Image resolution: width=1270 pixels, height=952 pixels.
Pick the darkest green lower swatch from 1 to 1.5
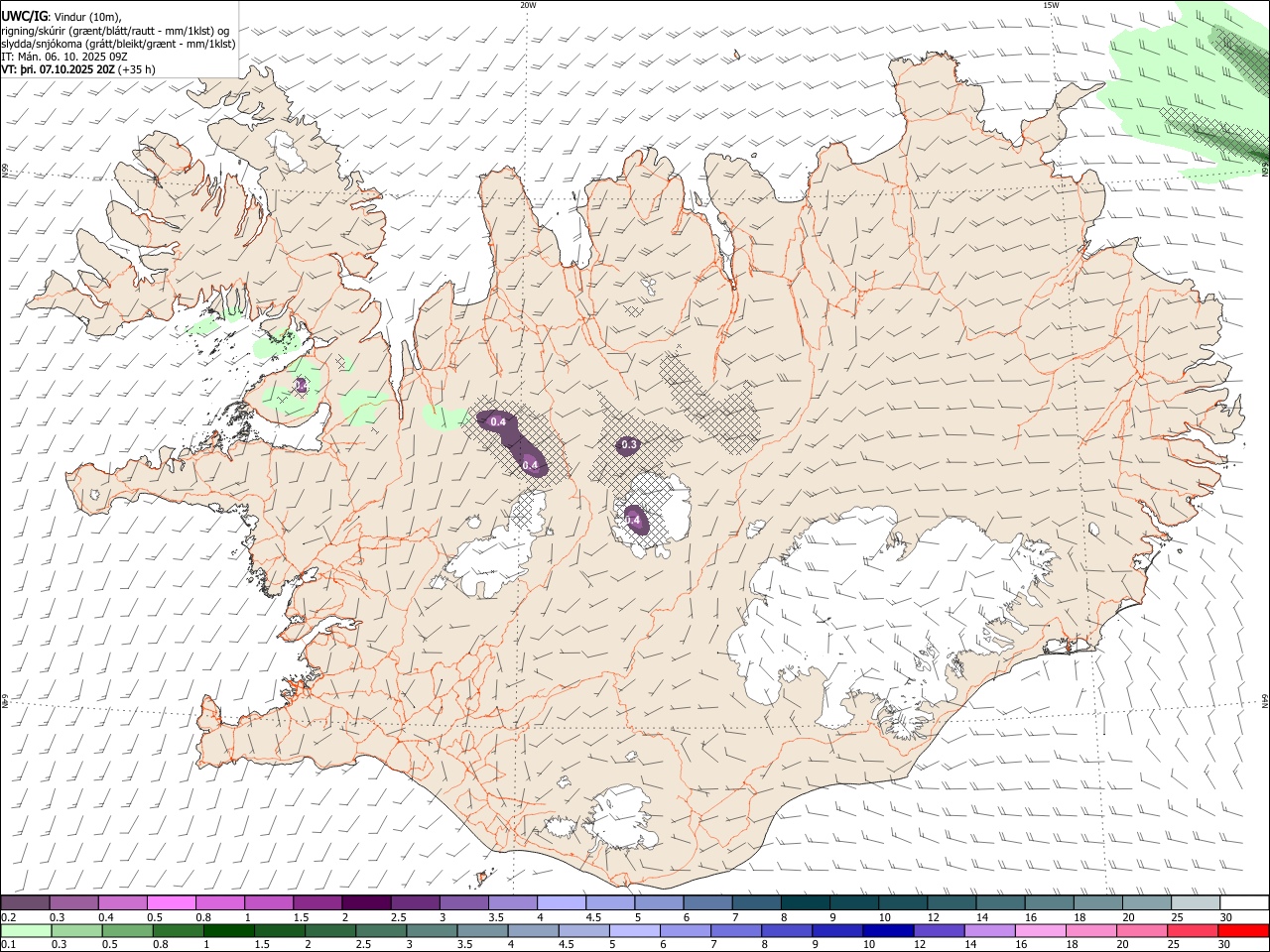click(229, 930)
